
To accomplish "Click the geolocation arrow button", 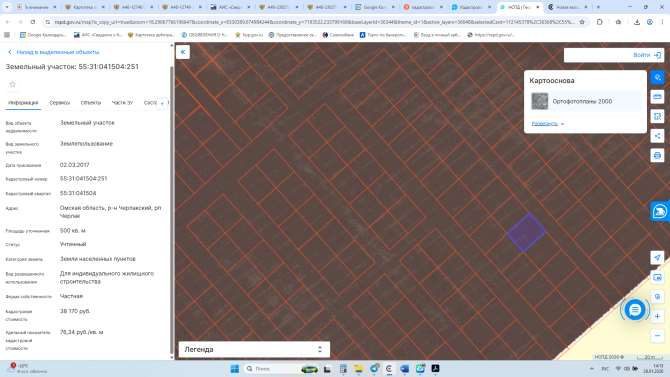I will (x=657, y=257).
